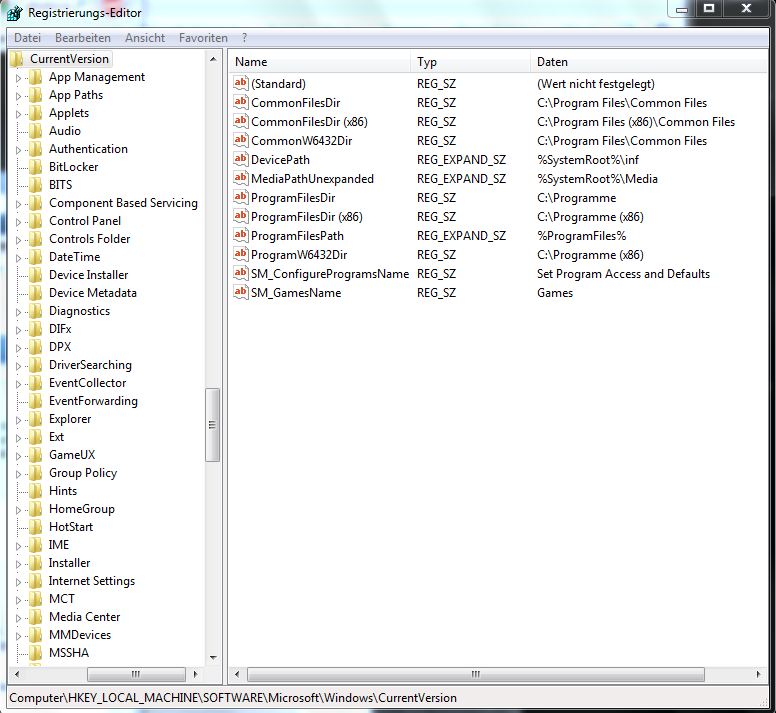Click the BitLocker folder icon
Screen dimensions: 776x713
click(36, 167)
